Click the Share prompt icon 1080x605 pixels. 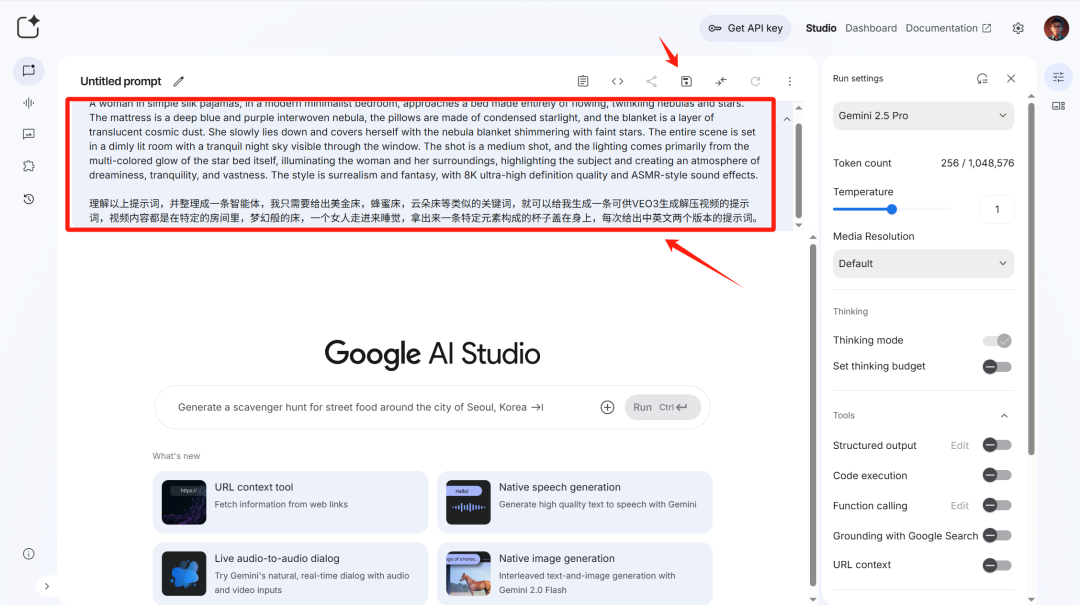[652, 81]
